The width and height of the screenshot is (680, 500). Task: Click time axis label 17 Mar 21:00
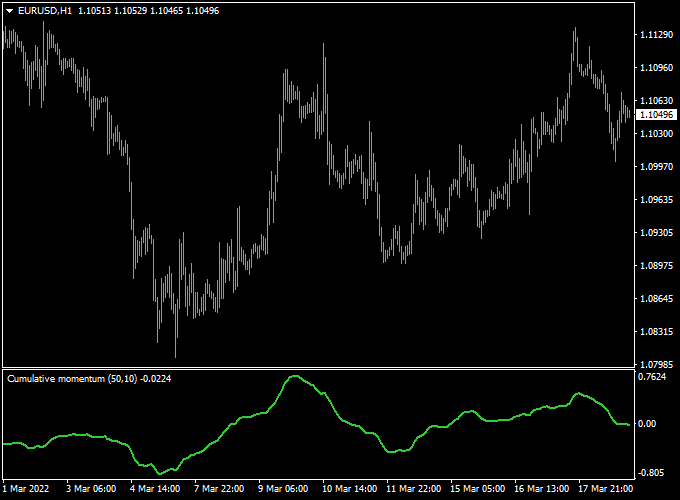(x=606, y=489)
